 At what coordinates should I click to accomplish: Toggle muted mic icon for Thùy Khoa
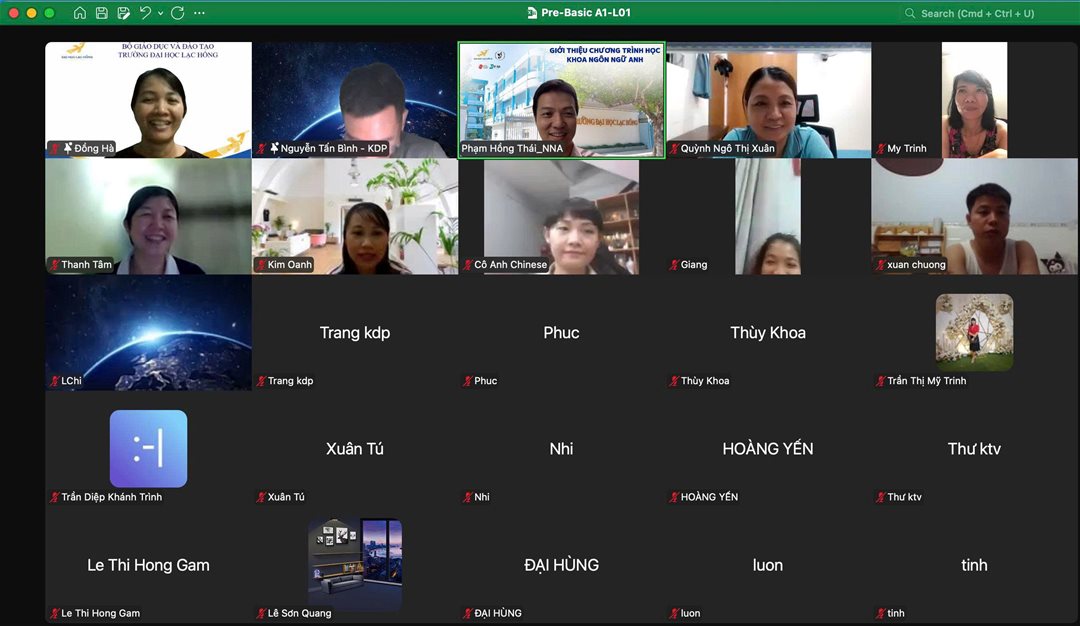pyautogui.click(x=674, y=381)
